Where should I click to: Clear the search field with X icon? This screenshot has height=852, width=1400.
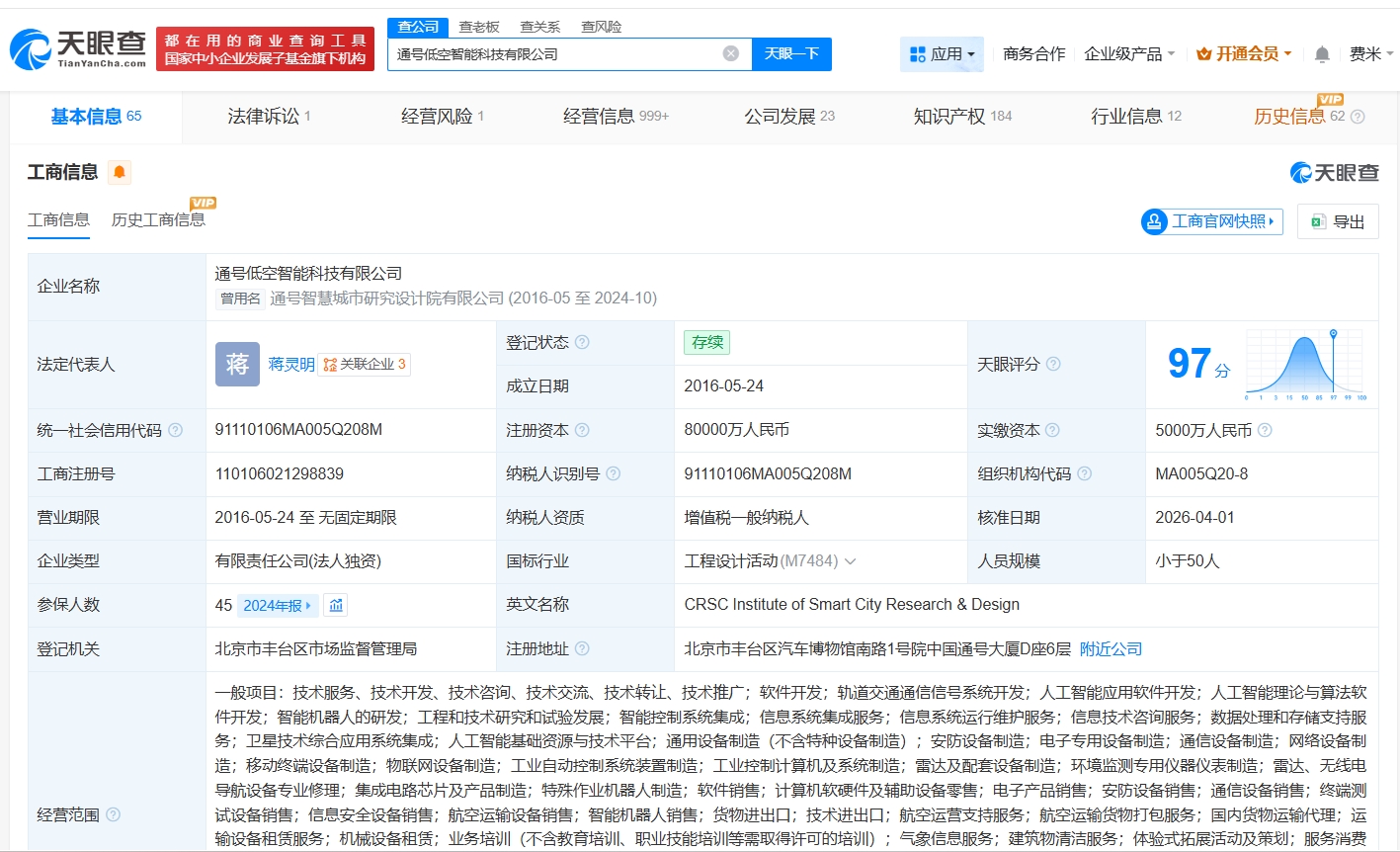point(731,53)
